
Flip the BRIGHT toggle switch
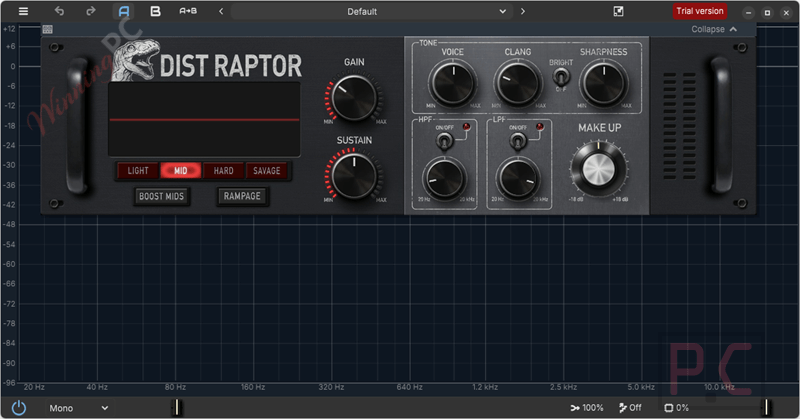561,78
